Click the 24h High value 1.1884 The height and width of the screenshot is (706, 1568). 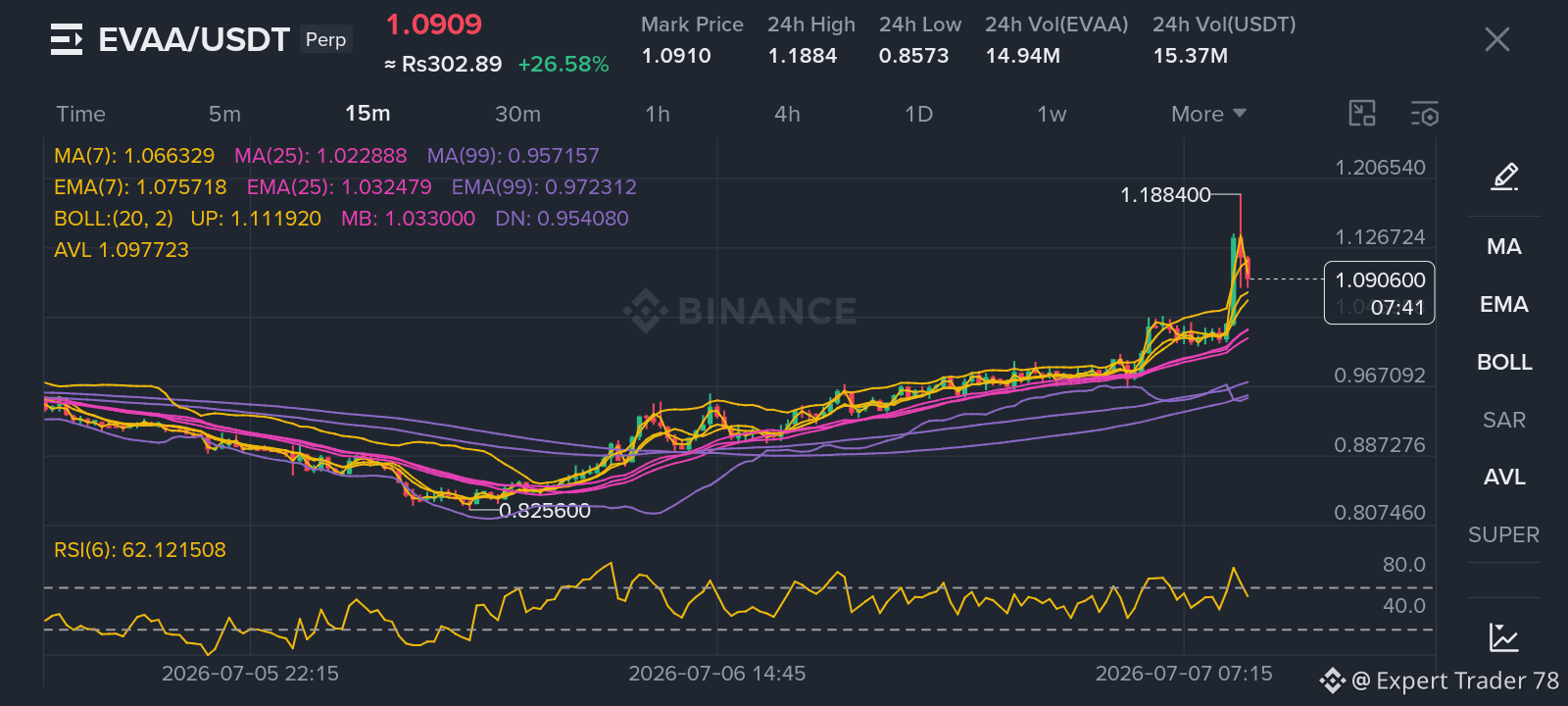point(803,56)
